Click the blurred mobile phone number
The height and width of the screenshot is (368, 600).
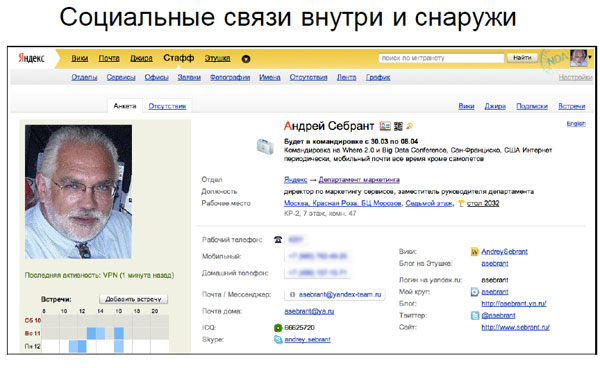click(x=317, y=256)
